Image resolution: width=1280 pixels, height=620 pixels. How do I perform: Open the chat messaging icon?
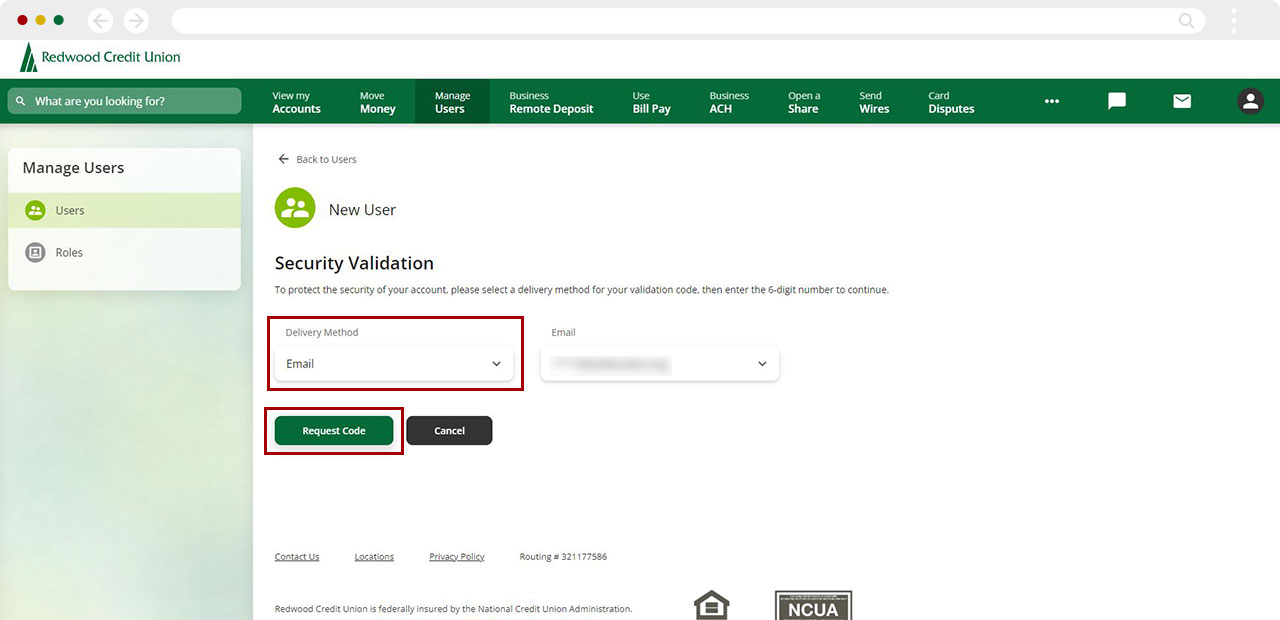[x=1116, y=101]
